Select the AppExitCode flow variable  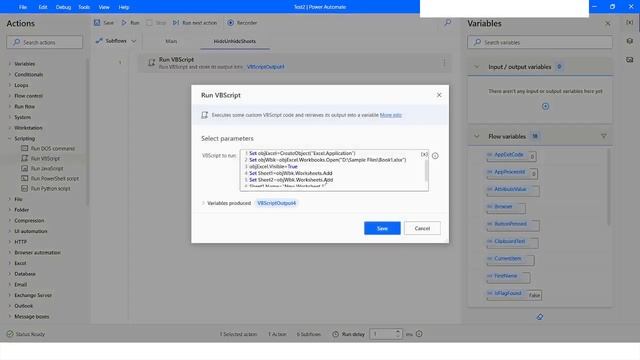click(511, 155)
